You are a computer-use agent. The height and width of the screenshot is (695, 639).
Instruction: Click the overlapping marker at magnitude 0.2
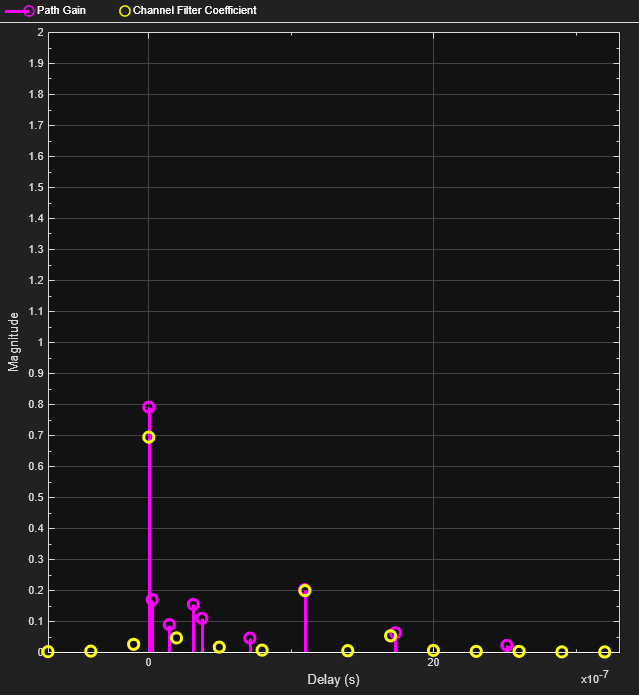(305, 590)
